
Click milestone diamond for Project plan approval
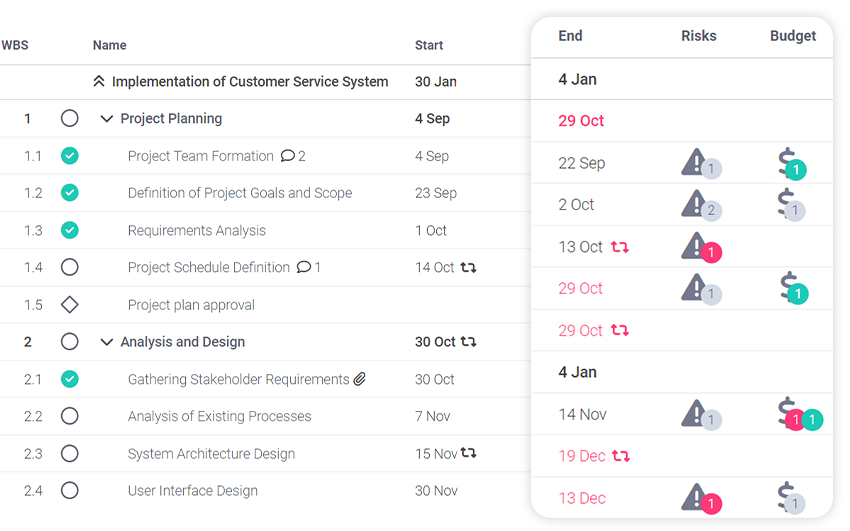point(69,305)
